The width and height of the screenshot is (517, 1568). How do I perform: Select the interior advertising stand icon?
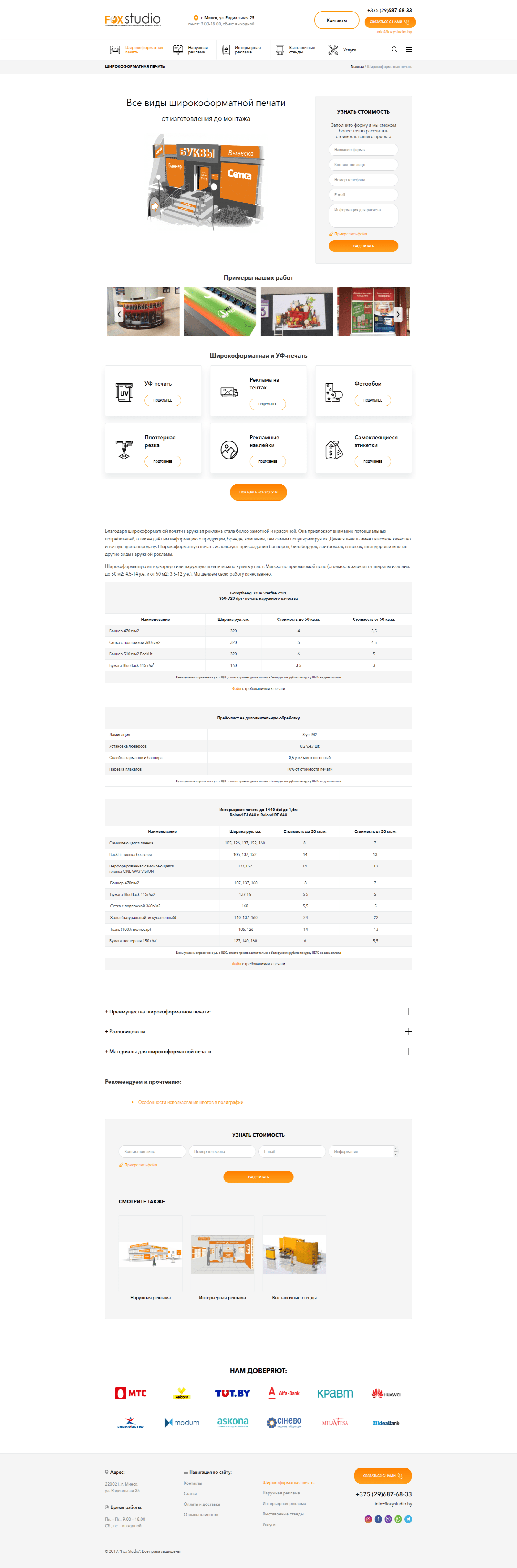pos(226,50)
